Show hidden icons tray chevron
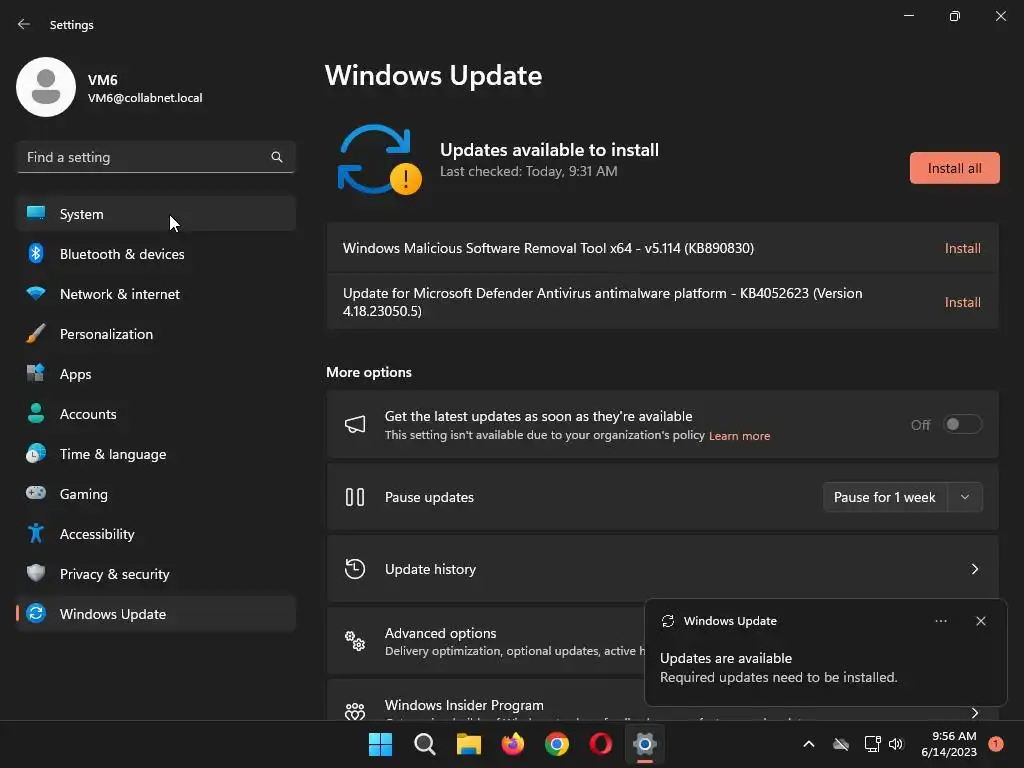This screenshot has width=1024, height=768. pos(808,744)
